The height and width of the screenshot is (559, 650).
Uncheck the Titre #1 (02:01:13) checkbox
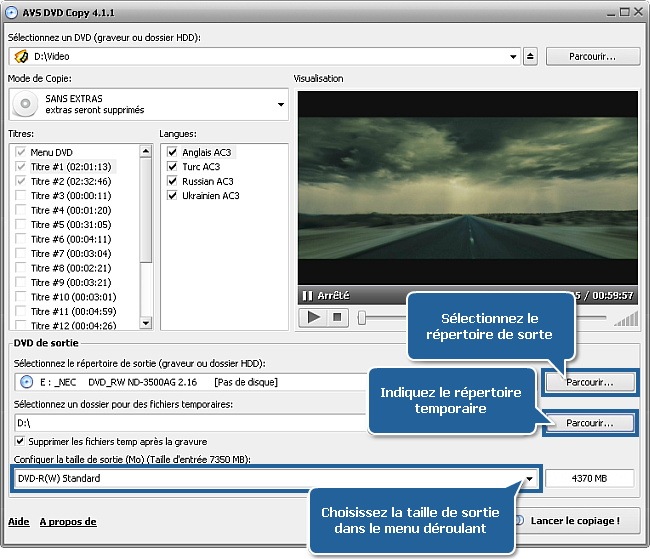21,166
